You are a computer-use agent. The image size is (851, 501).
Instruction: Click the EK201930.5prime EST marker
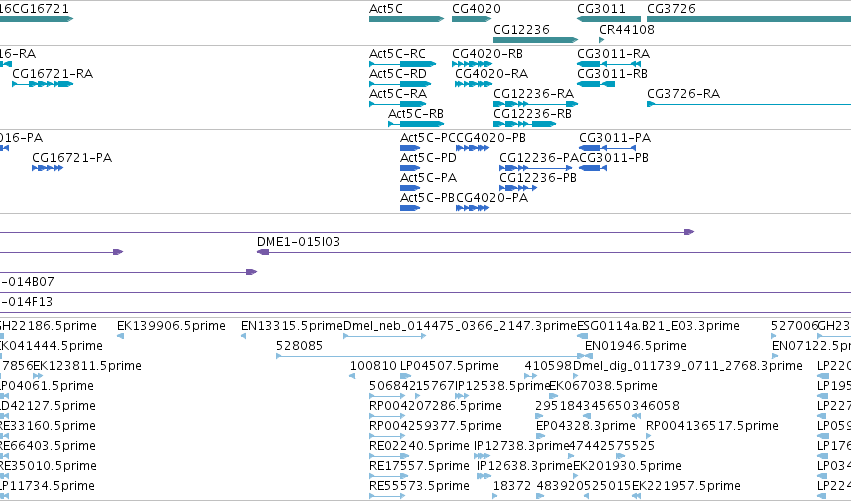coord(577,477)
